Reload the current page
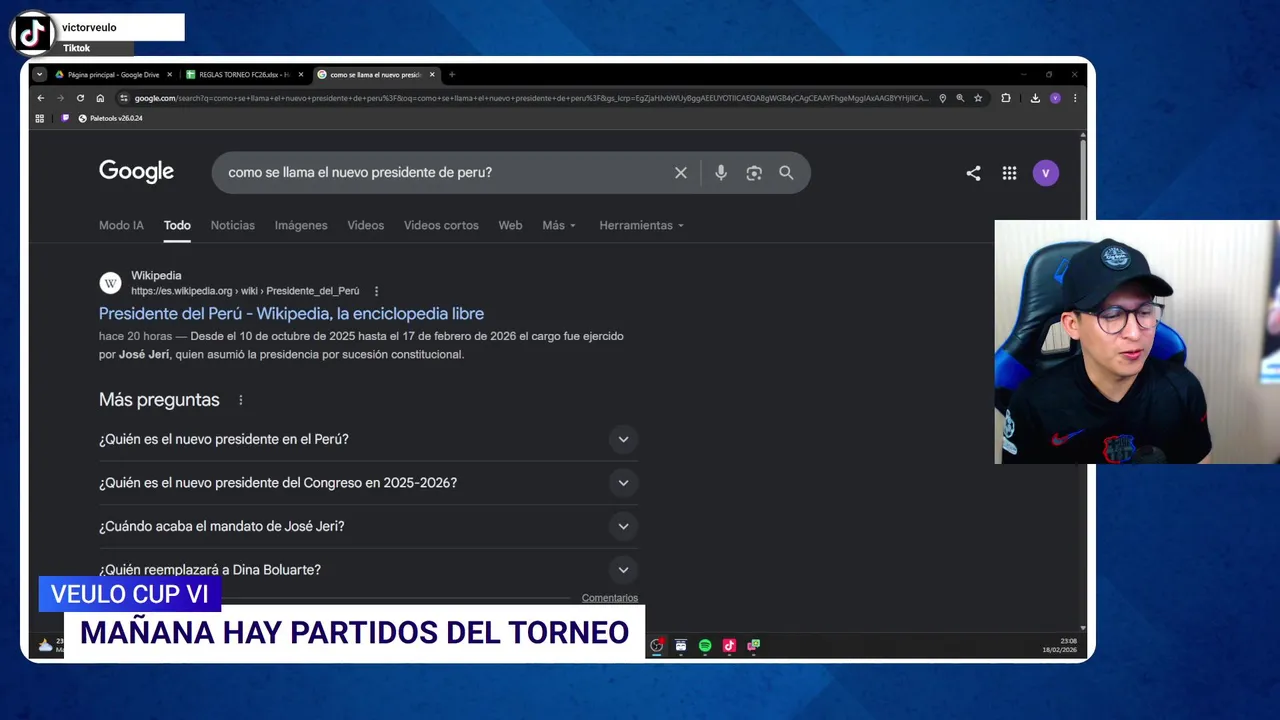The height and width of the screenshot is (720, 1280). click(x=80, y=98)
